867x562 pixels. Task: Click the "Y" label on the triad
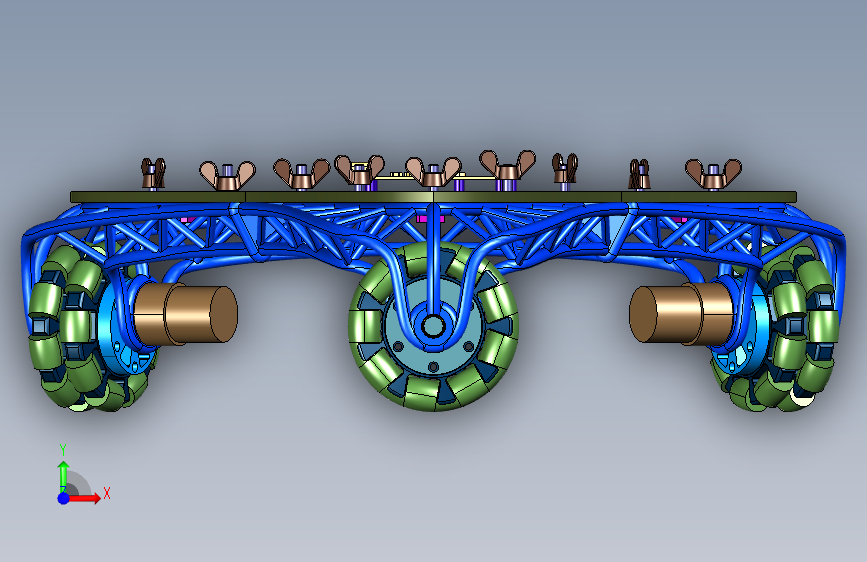click(x=63, y=450)
